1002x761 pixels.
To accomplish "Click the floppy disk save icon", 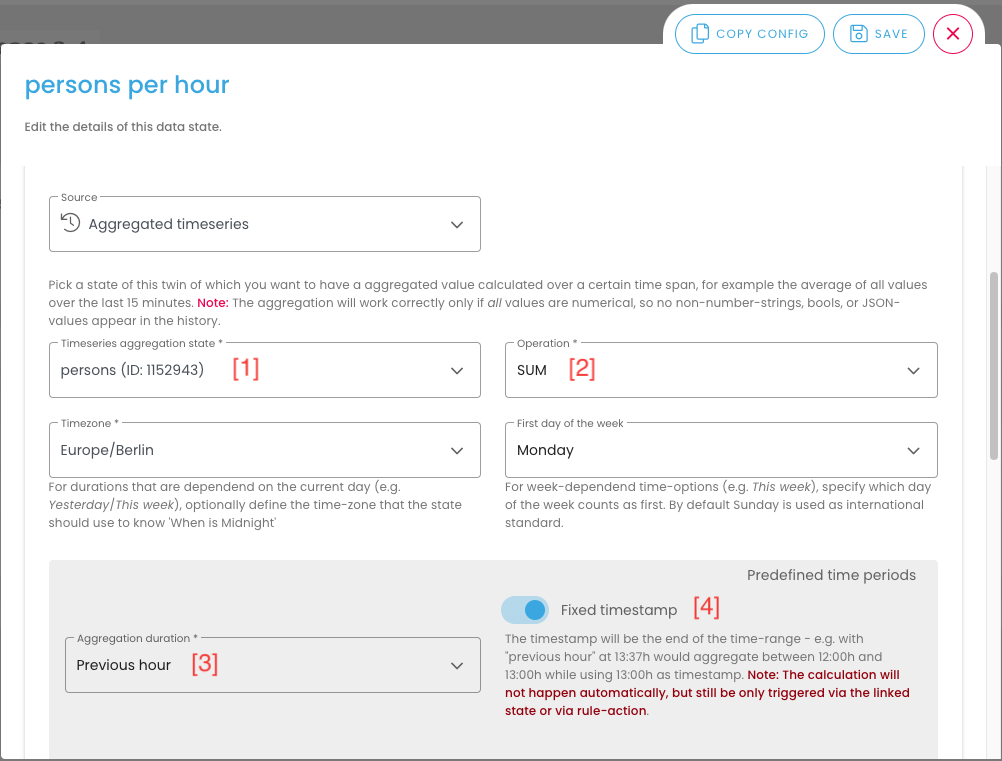I will click(858, 34).
